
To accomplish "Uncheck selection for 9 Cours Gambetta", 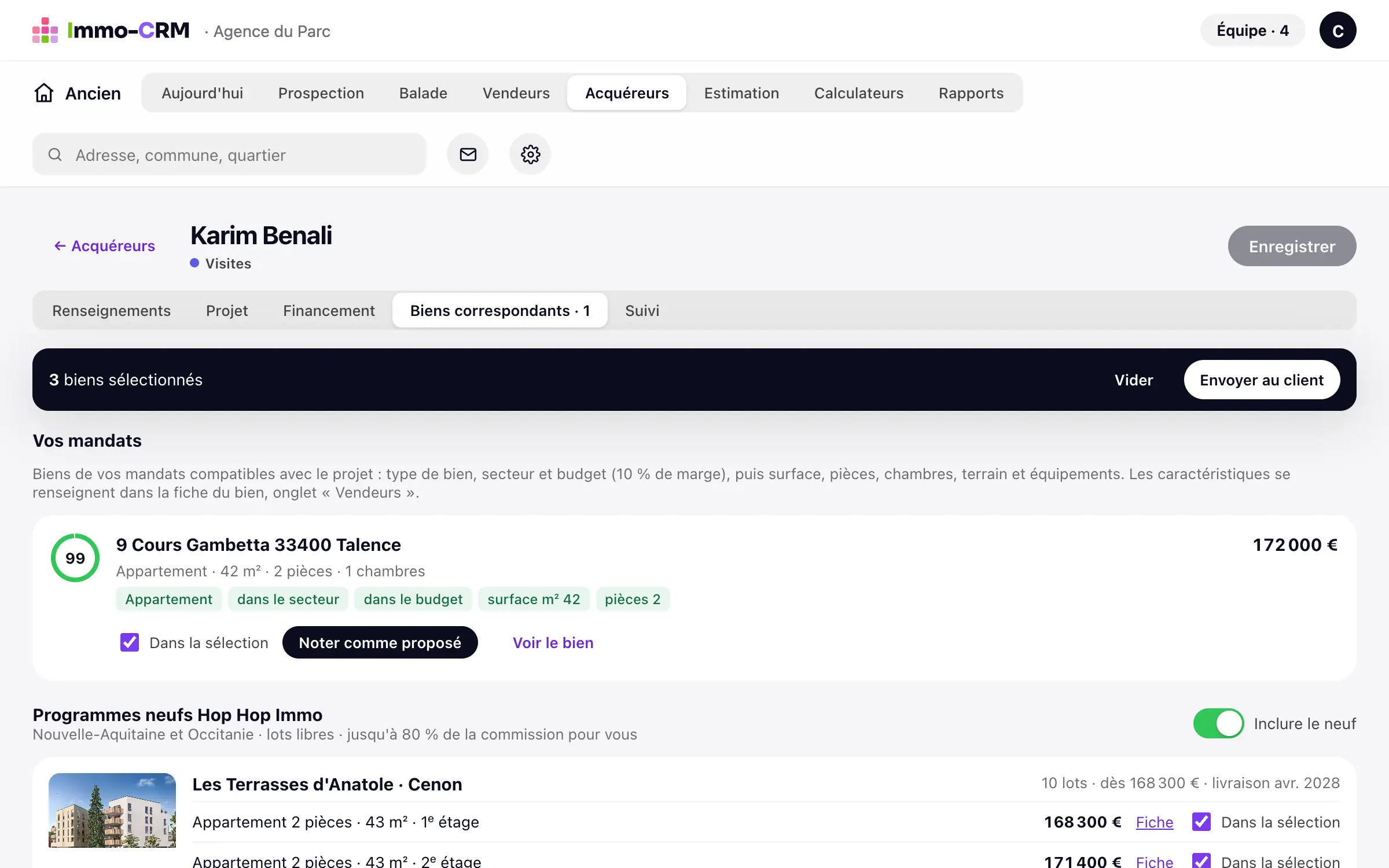I will [130, 642].
